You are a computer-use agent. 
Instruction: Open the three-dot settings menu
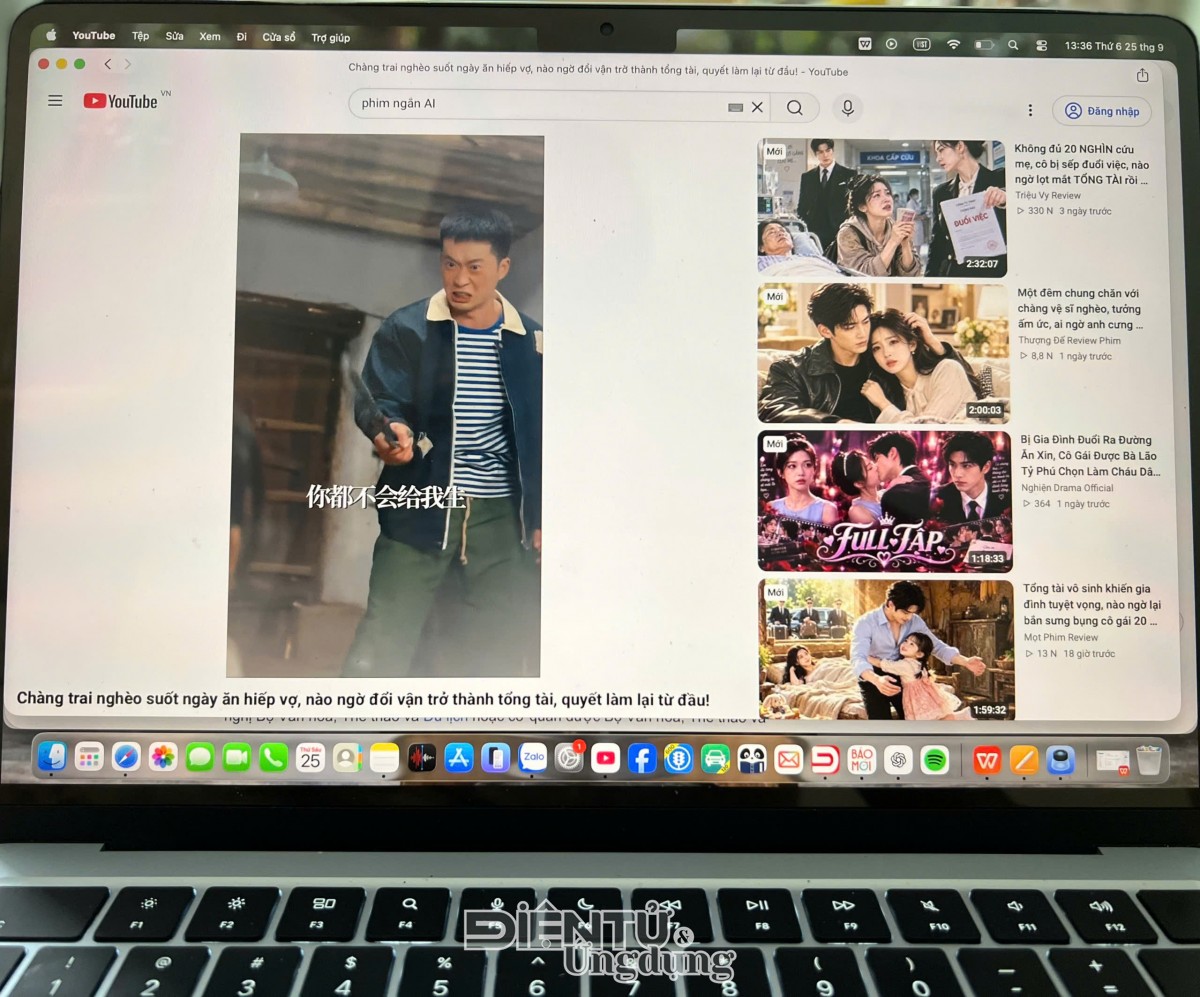coord(1030,110)
